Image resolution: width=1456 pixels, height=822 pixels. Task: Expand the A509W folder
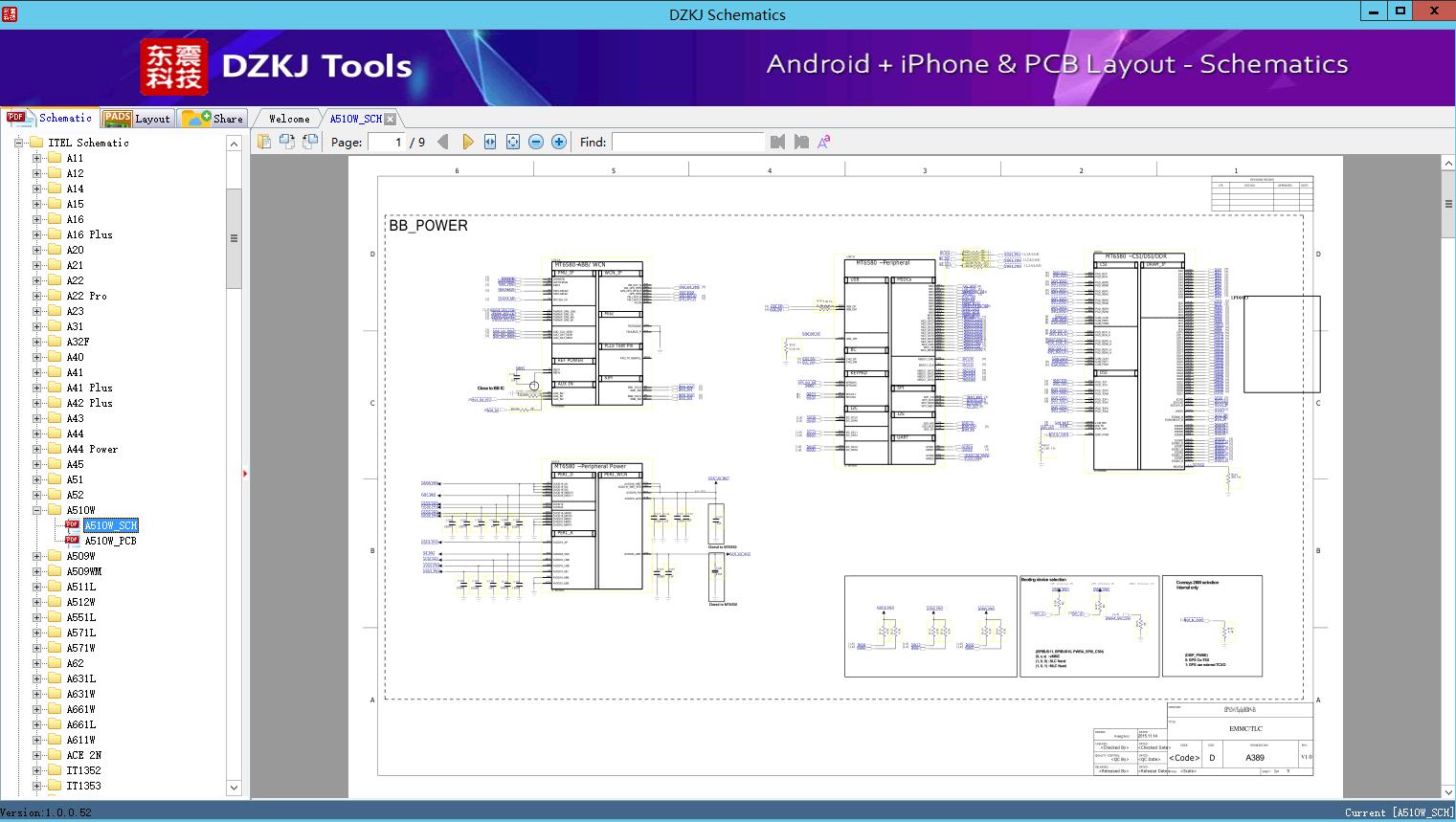coord(36,556)
